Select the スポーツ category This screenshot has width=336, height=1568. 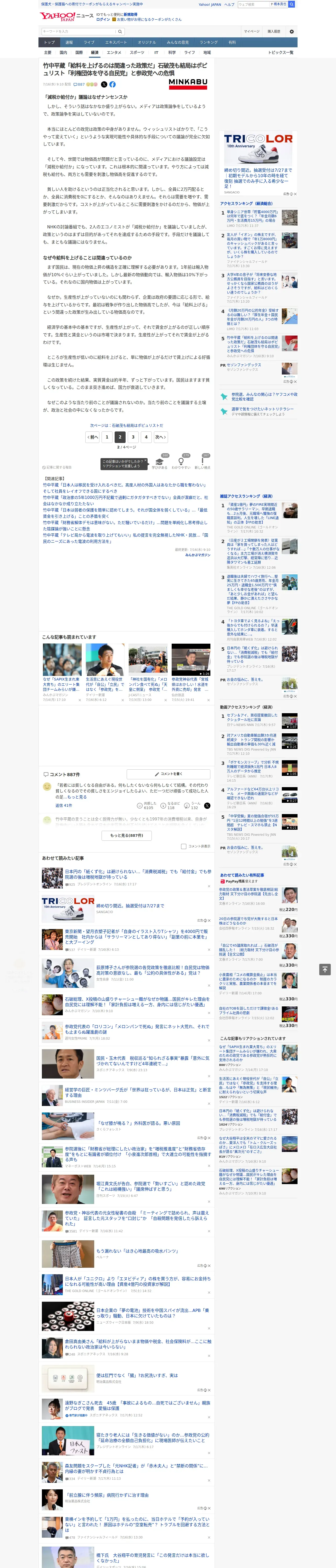coord(137,52)
